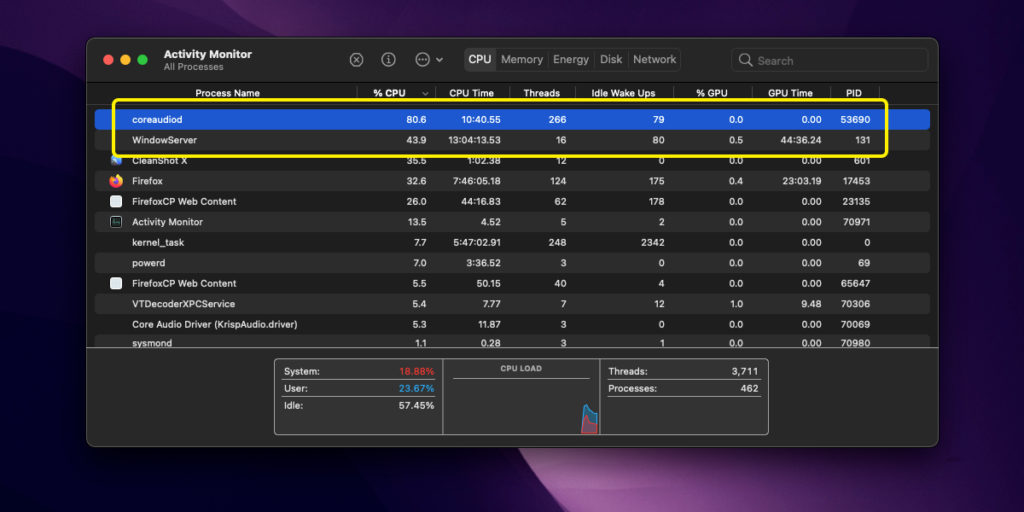The width and height of the screenshot is (1024, 512).
Task: Click kernel_task idle wake ups 2342
Action: 652,242
